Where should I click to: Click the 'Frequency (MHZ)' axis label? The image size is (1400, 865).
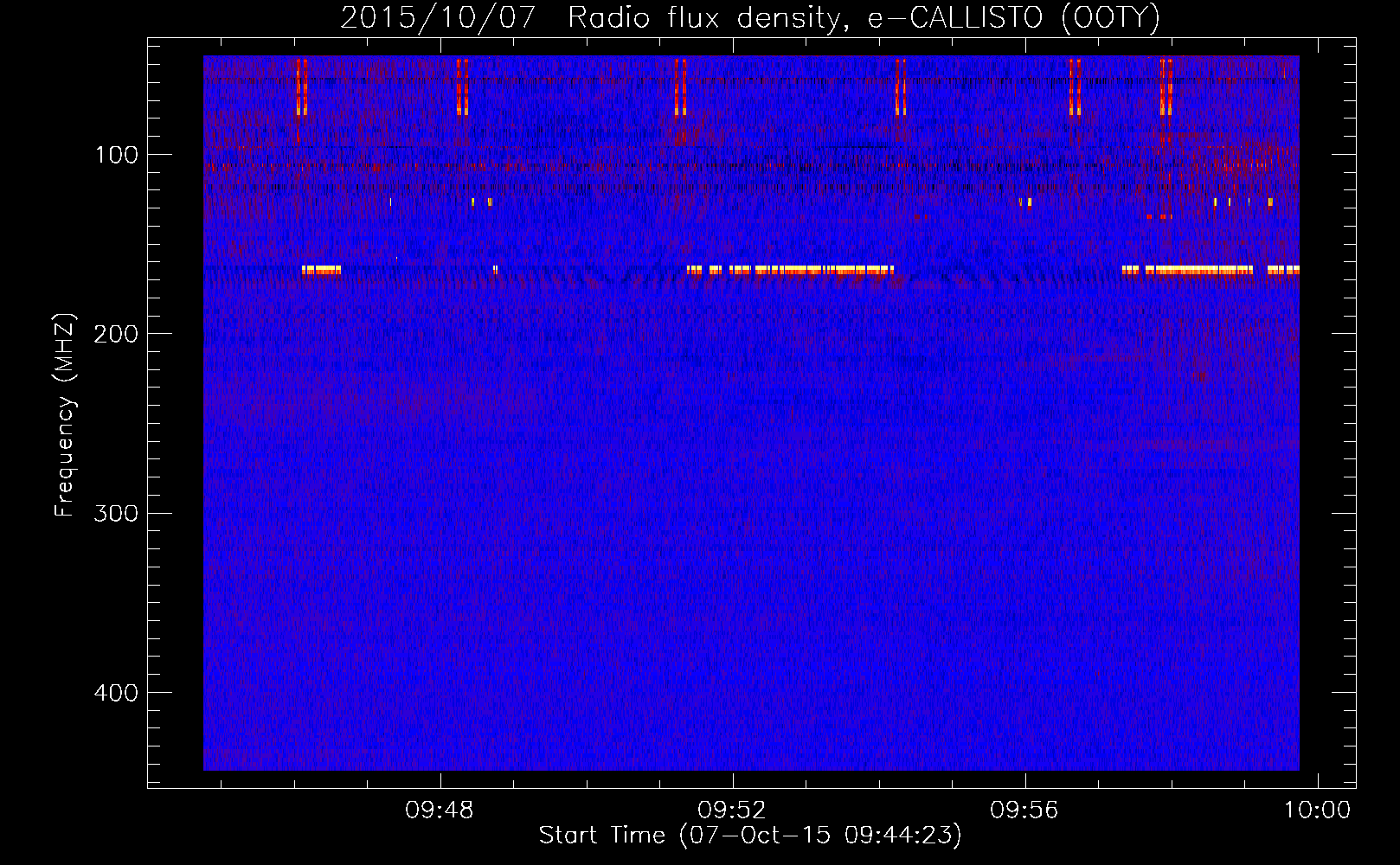pos(65,415)
